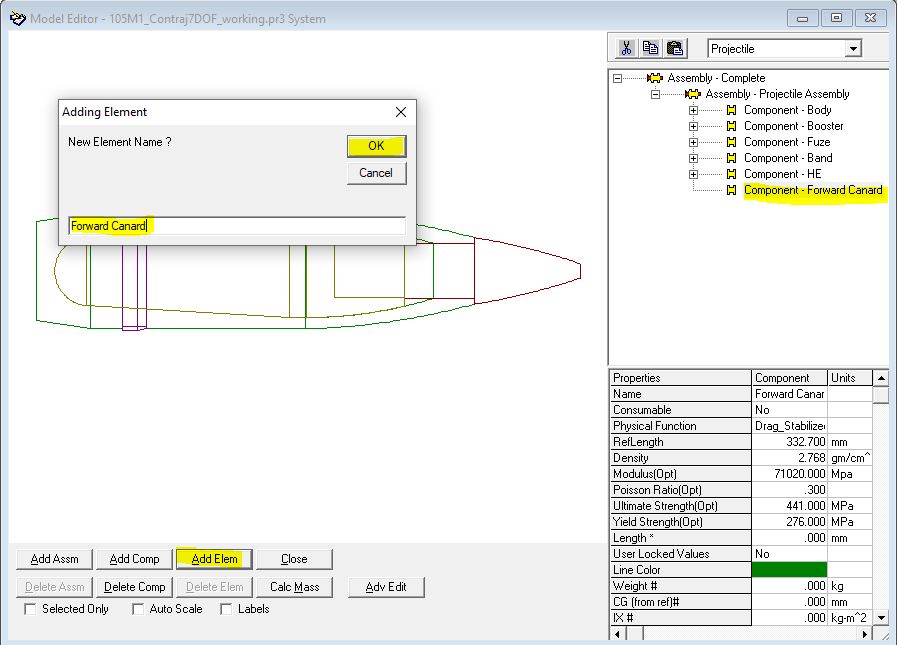Click the Paste clipboard icon
This screenshot has height=645, width=897.
(x=674, y=48)
